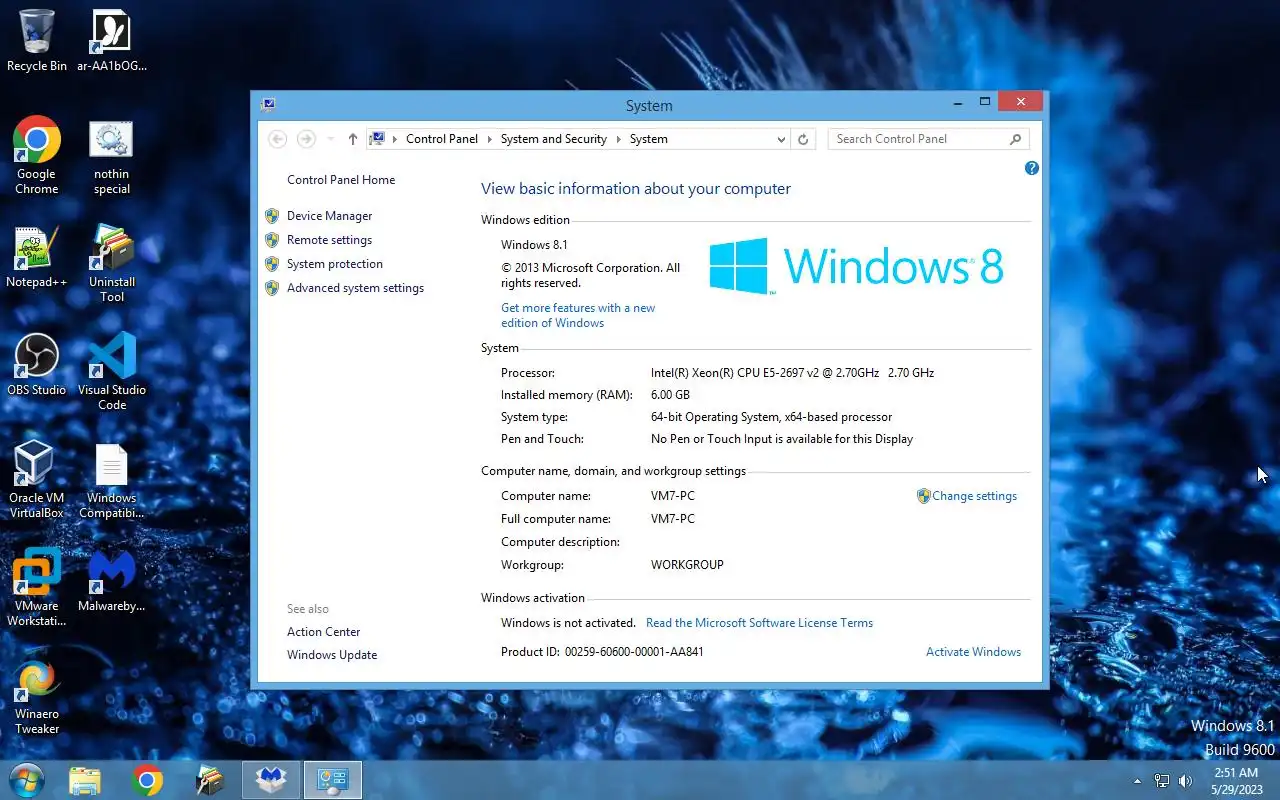Click 'Get more features with a new edition' link
The image size is (1280, 800).
578,315
